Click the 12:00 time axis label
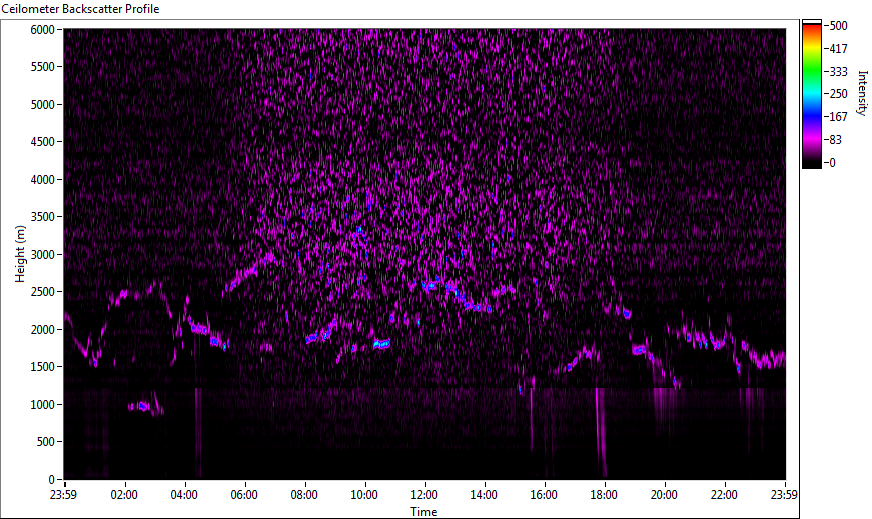Screen dimensions: 872x519 pos(424,495)
